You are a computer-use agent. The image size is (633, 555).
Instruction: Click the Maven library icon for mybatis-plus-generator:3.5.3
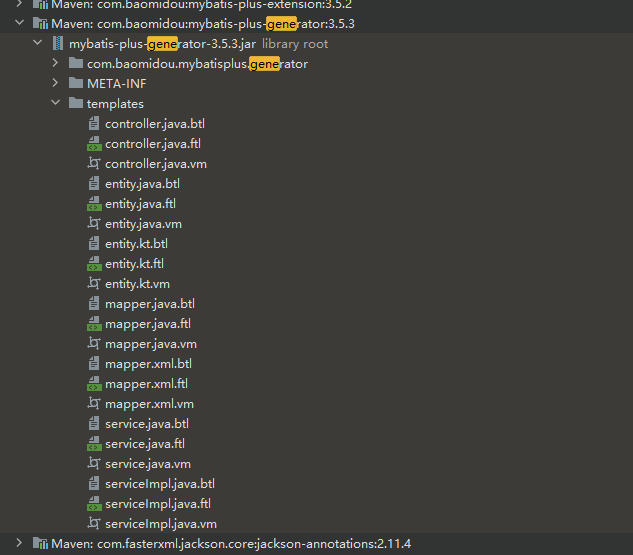click(40, 23)
